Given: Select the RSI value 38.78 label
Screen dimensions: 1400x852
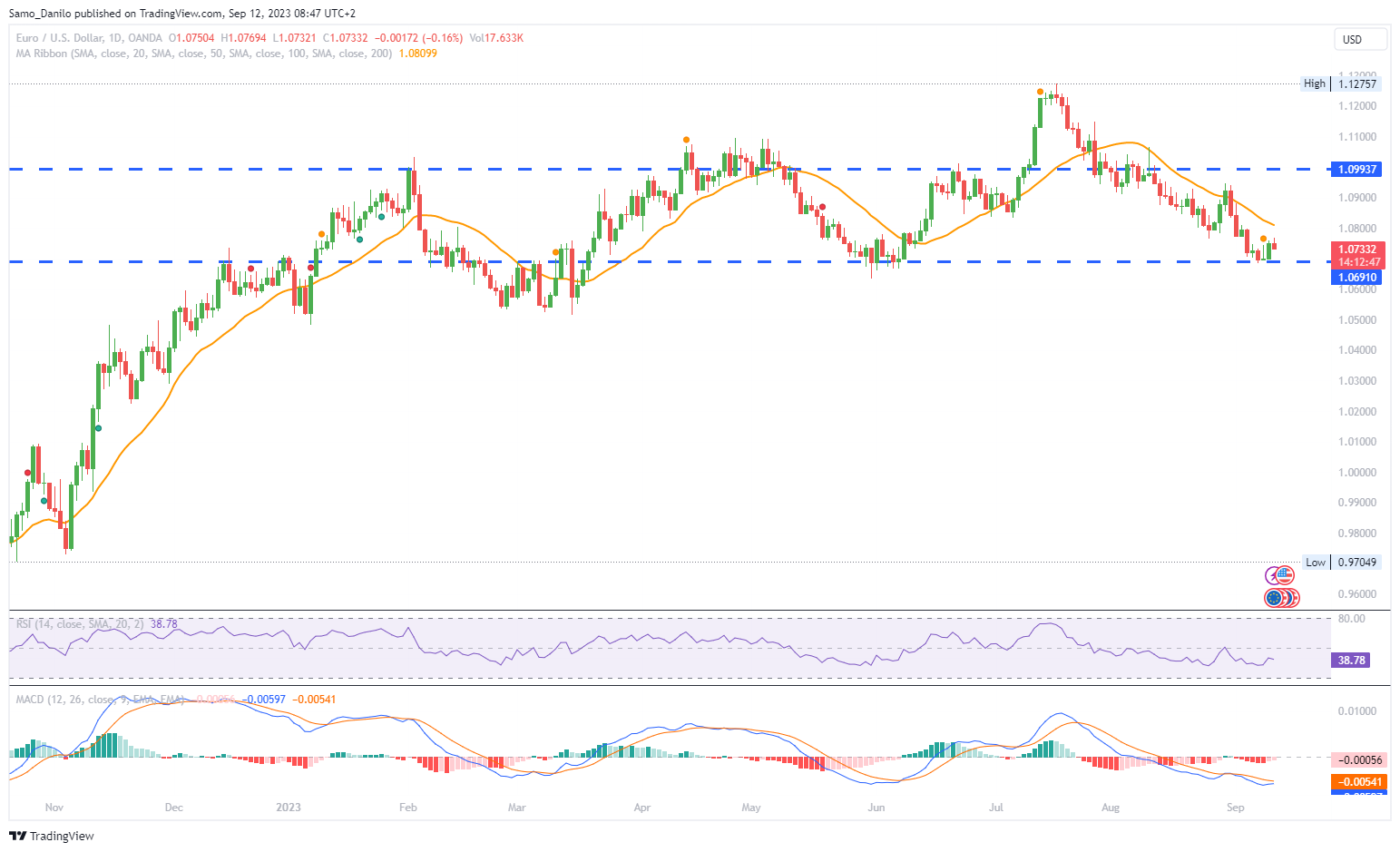Looking at the screenshot, I should click(1352, 661).
